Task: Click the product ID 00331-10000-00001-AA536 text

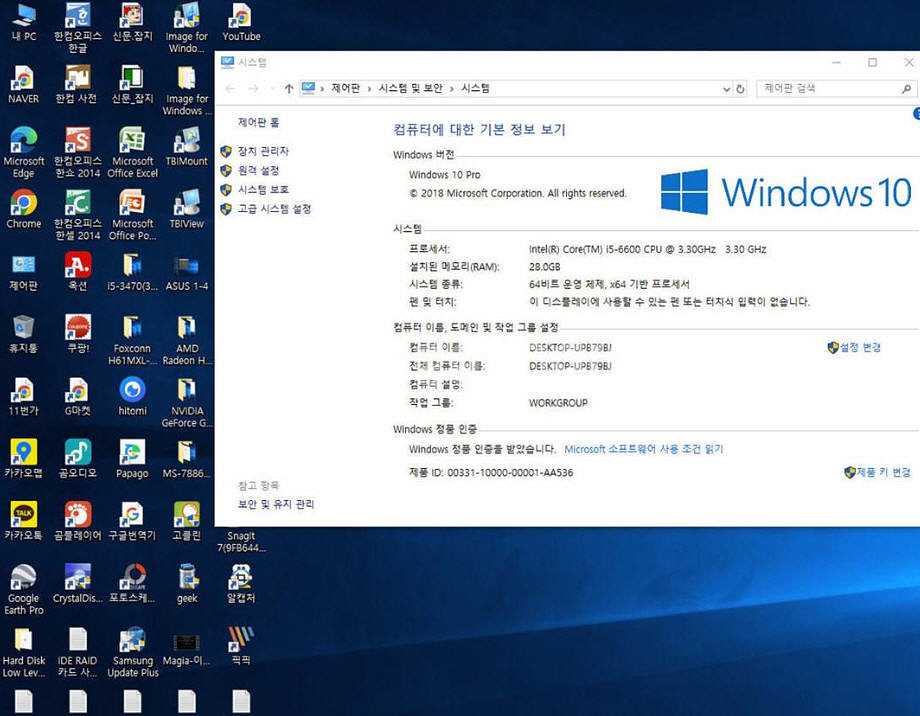Action: pyautogui.click(x=510, y=472)
